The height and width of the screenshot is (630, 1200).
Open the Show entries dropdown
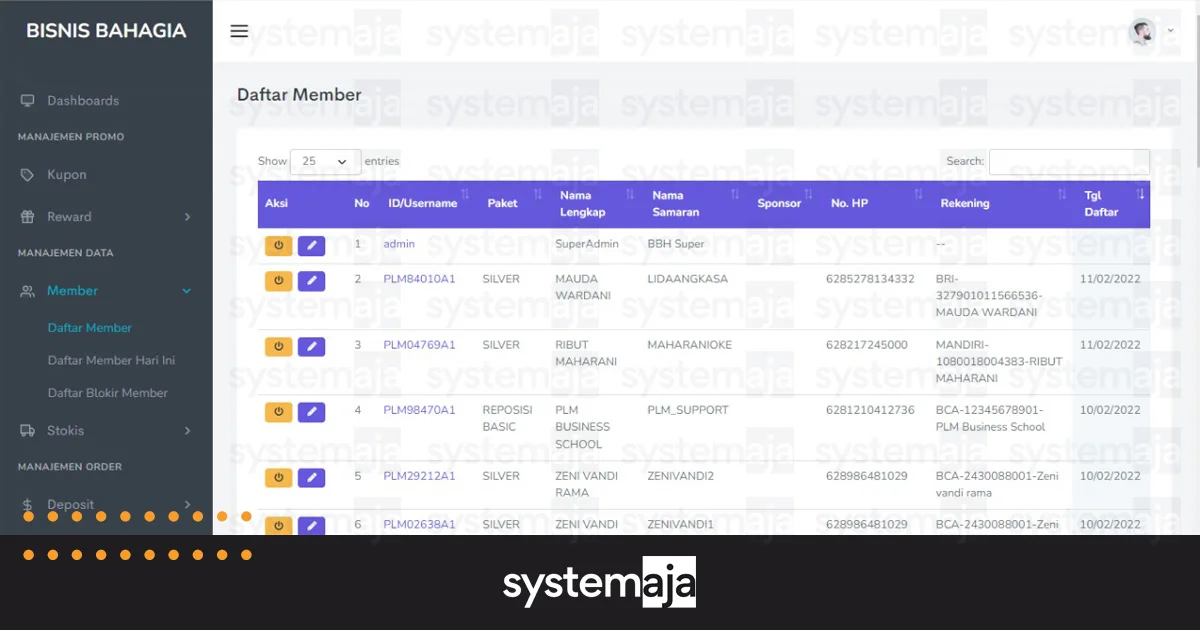tap(325, 161)
